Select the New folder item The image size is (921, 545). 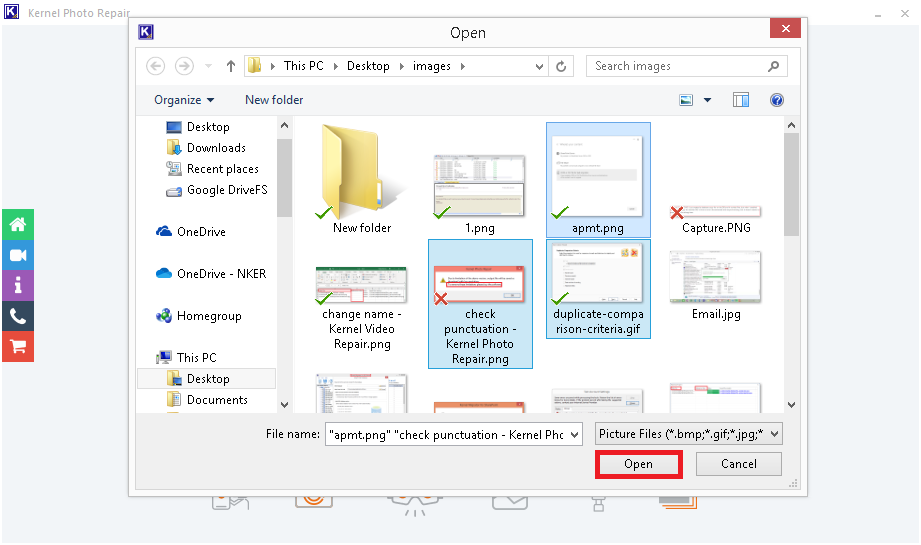362,179
